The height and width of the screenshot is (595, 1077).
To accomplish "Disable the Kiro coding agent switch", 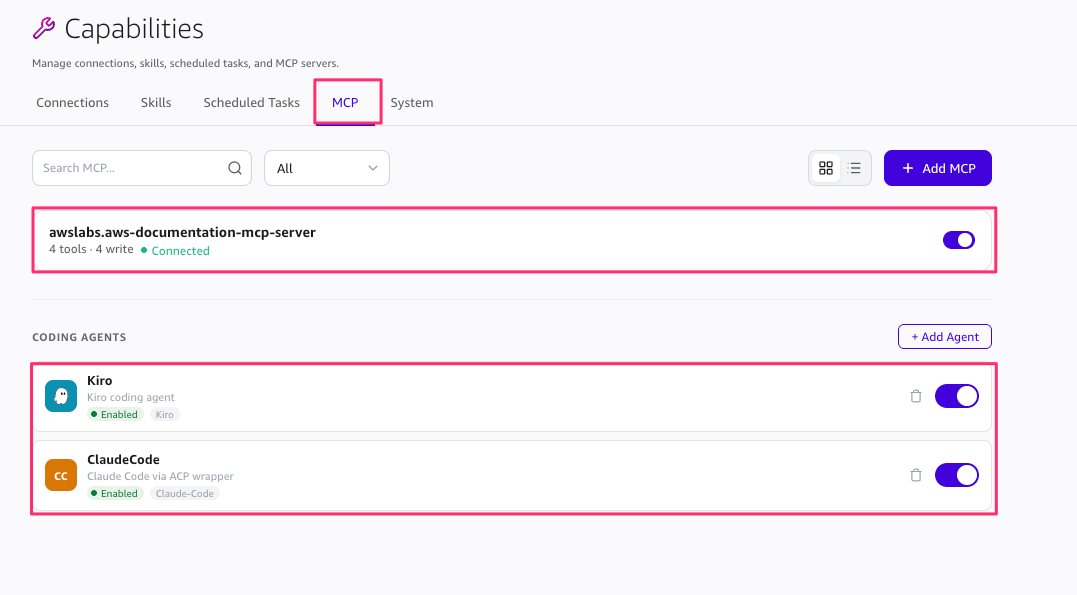I will [957, 396].
